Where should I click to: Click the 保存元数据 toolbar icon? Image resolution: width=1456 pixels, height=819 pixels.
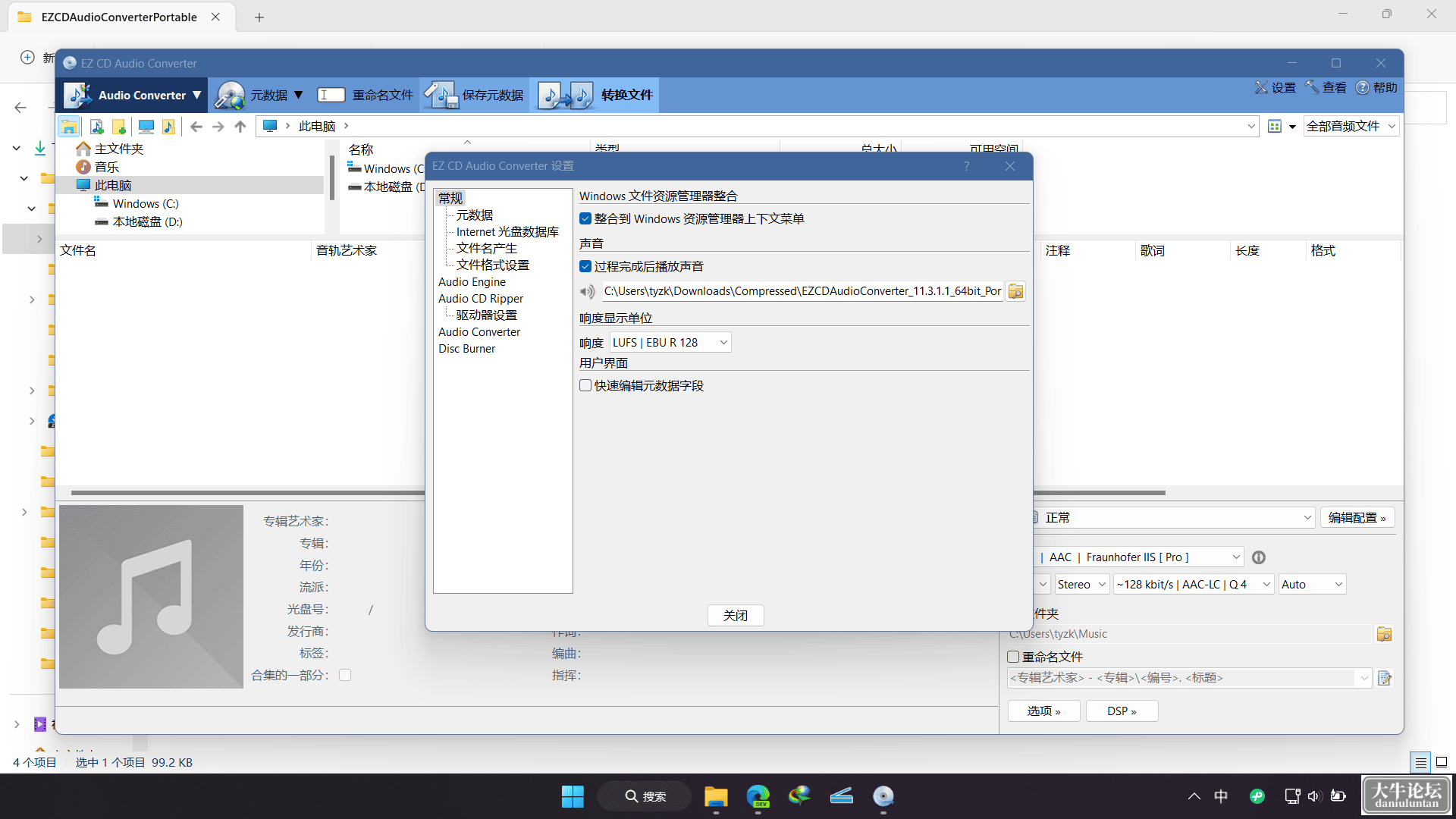click(475, 95)
